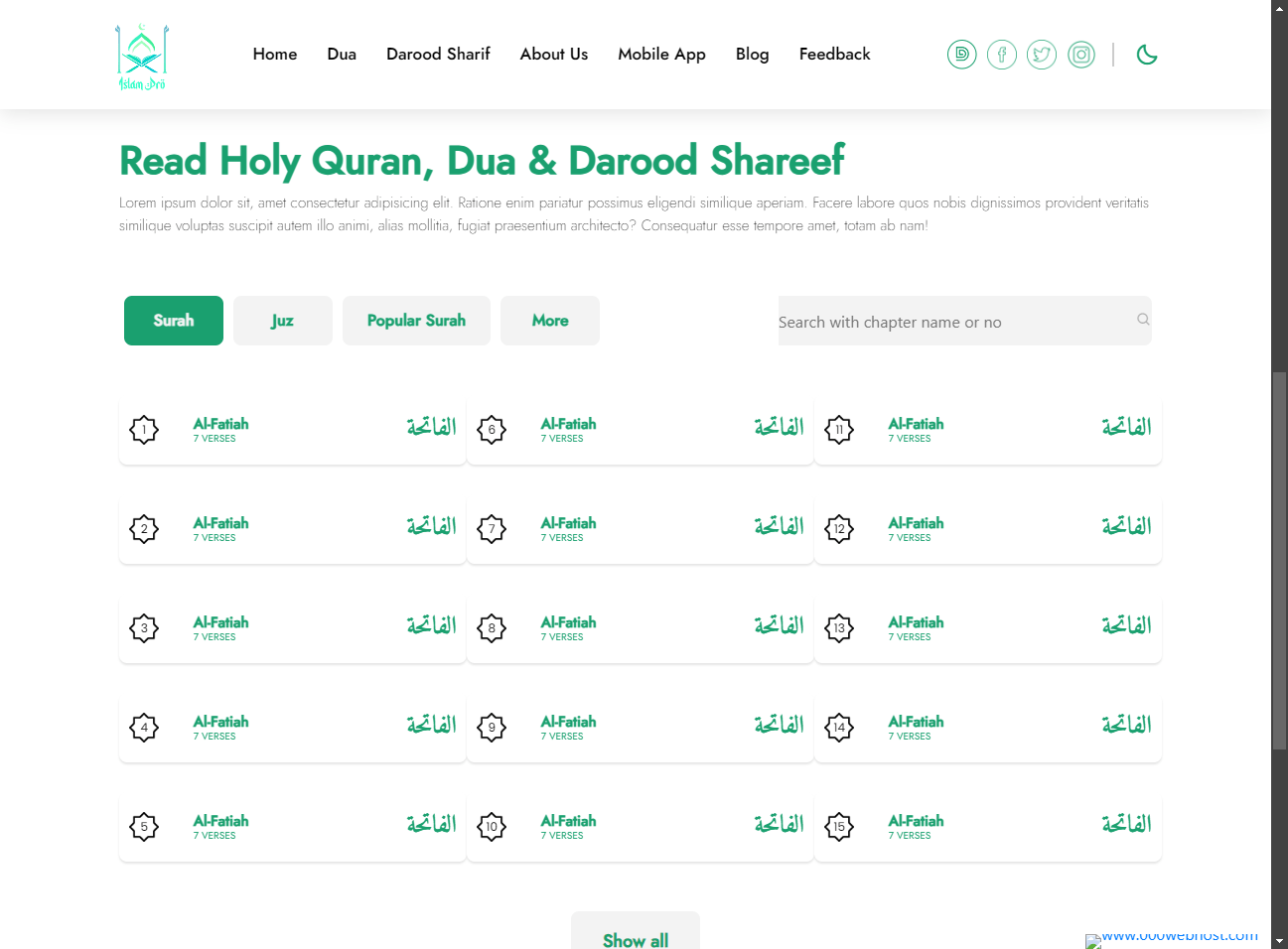The width and height of the screenshot is (1288, 949).
Task: Switch to the Surah tab
Action: pos(174,321)
